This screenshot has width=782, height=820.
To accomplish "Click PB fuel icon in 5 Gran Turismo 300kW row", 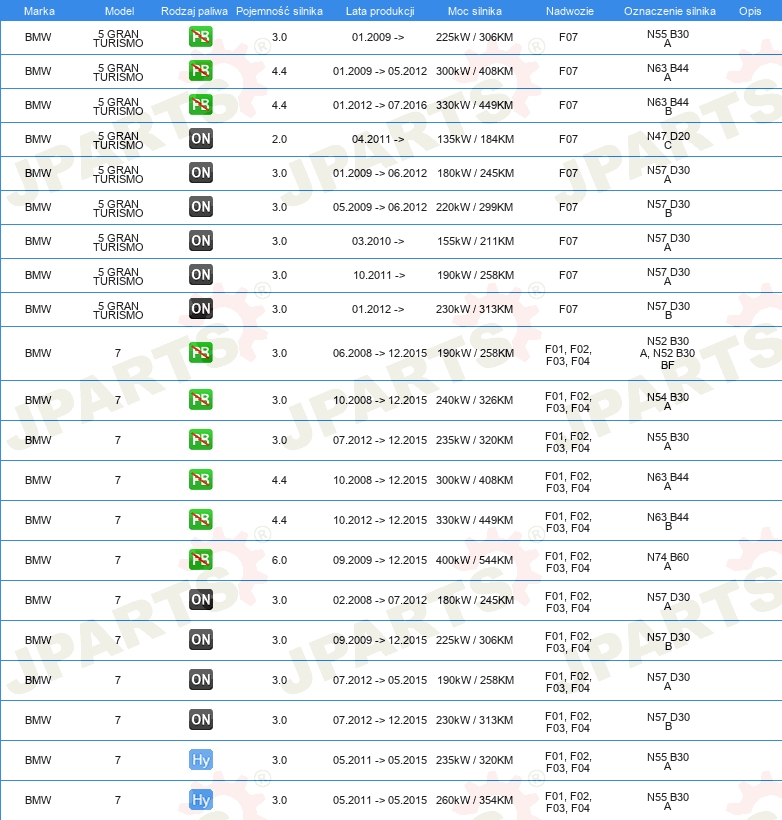I will (201, 71).
